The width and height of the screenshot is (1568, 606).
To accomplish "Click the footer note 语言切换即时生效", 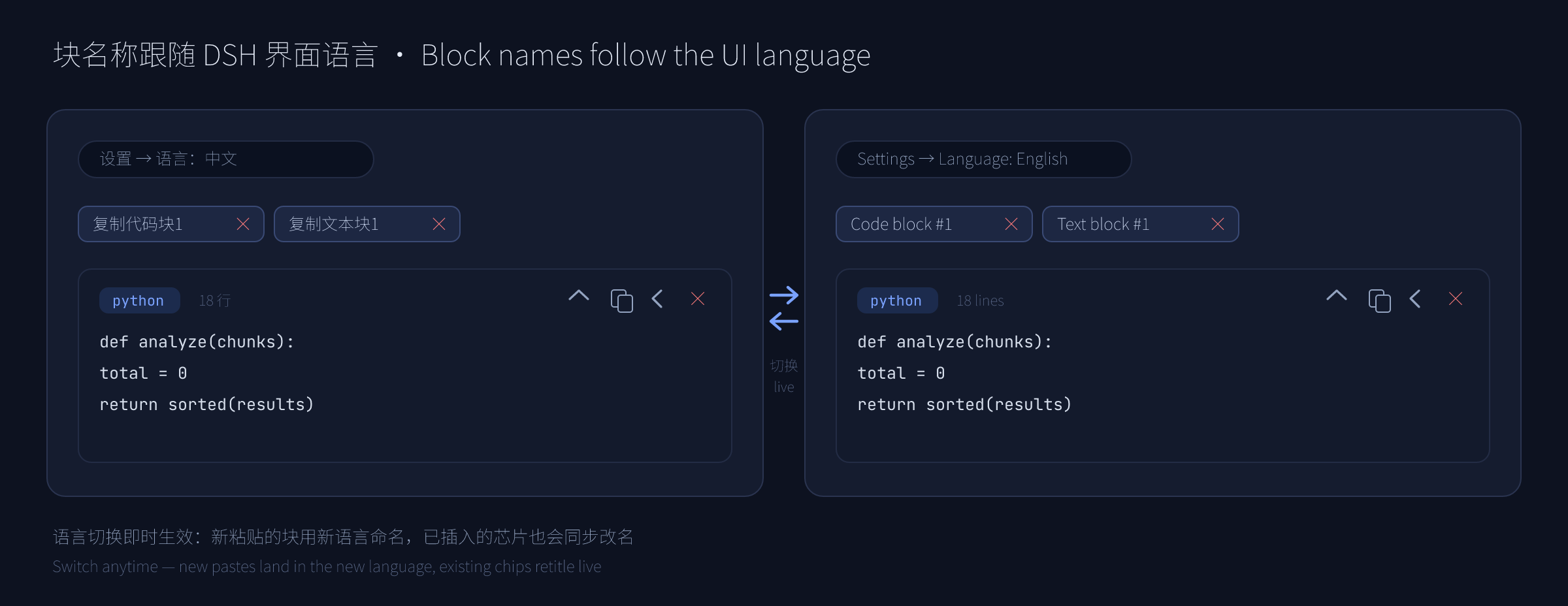I will 343,537.
